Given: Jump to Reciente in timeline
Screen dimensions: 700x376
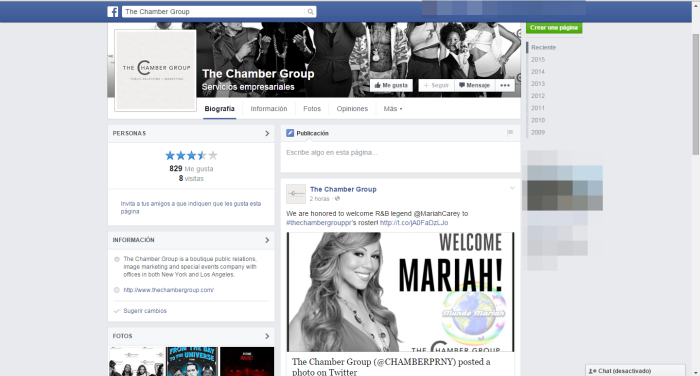Looking at the screenshot, I should click(x=543, y=47).
